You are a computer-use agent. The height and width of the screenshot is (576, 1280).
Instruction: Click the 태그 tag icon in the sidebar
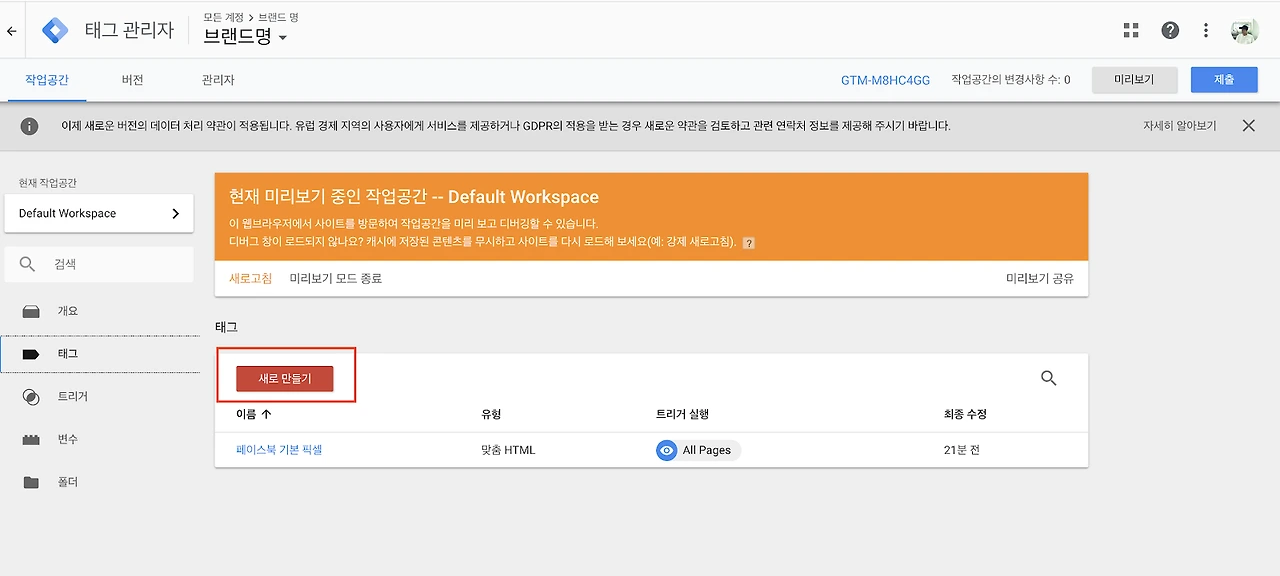[31, 354]
